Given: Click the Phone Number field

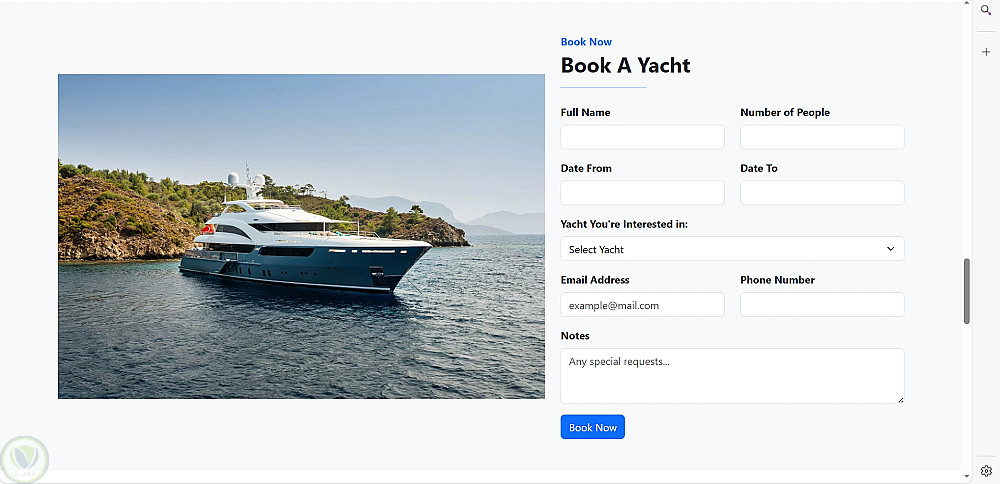Looking at the screenshot, I should tap(822, 305).
